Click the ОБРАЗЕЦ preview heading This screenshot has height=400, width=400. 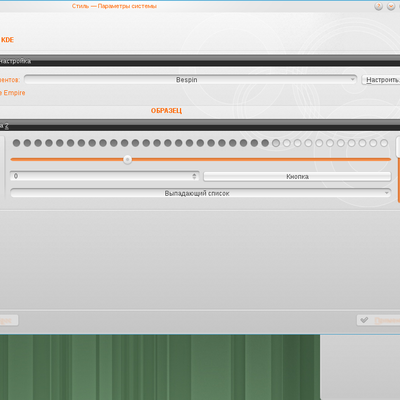(166, 111)
